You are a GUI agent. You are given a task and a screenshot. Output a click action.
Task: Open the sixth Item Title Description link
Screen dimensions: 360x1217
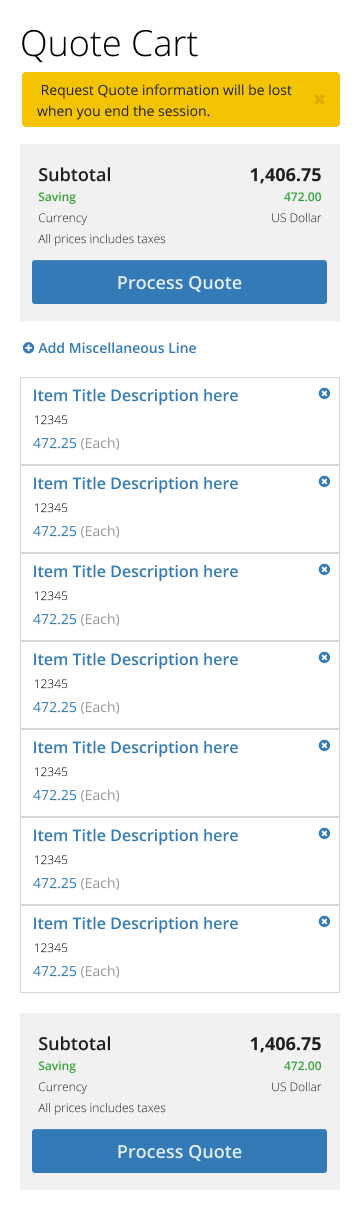(x=135, y=836)
